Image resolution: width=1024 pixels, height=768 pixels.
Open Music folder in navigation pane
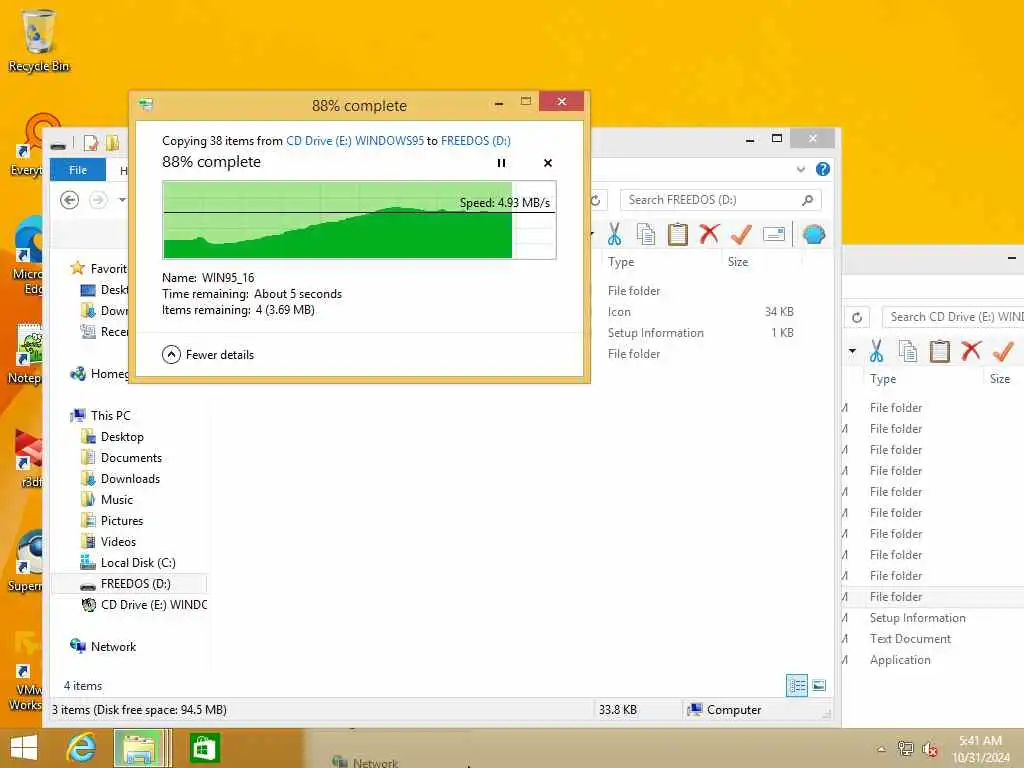click(x=117, y=500)
